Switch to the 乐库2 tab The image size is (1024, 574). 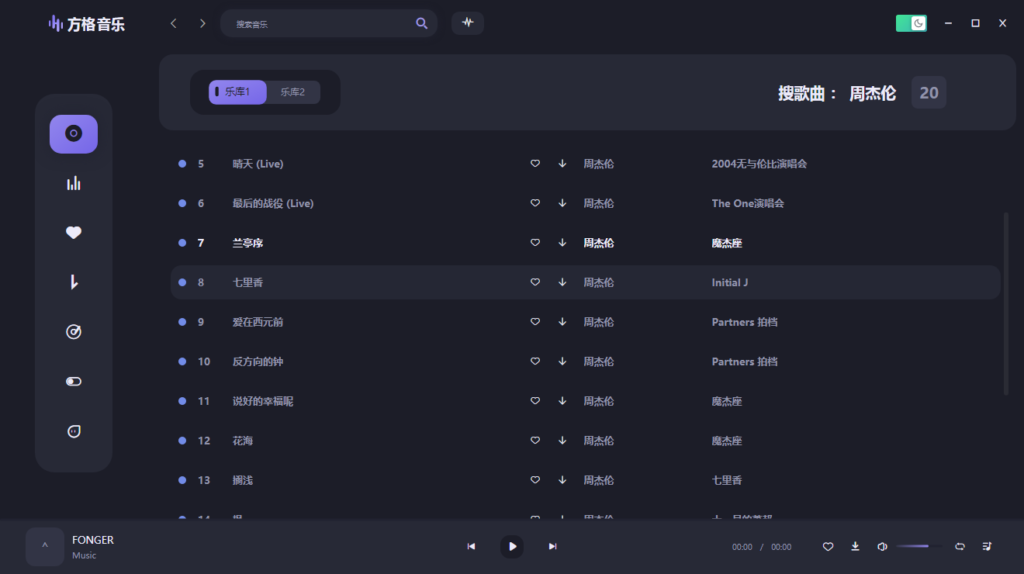click(x=293, y=92)
